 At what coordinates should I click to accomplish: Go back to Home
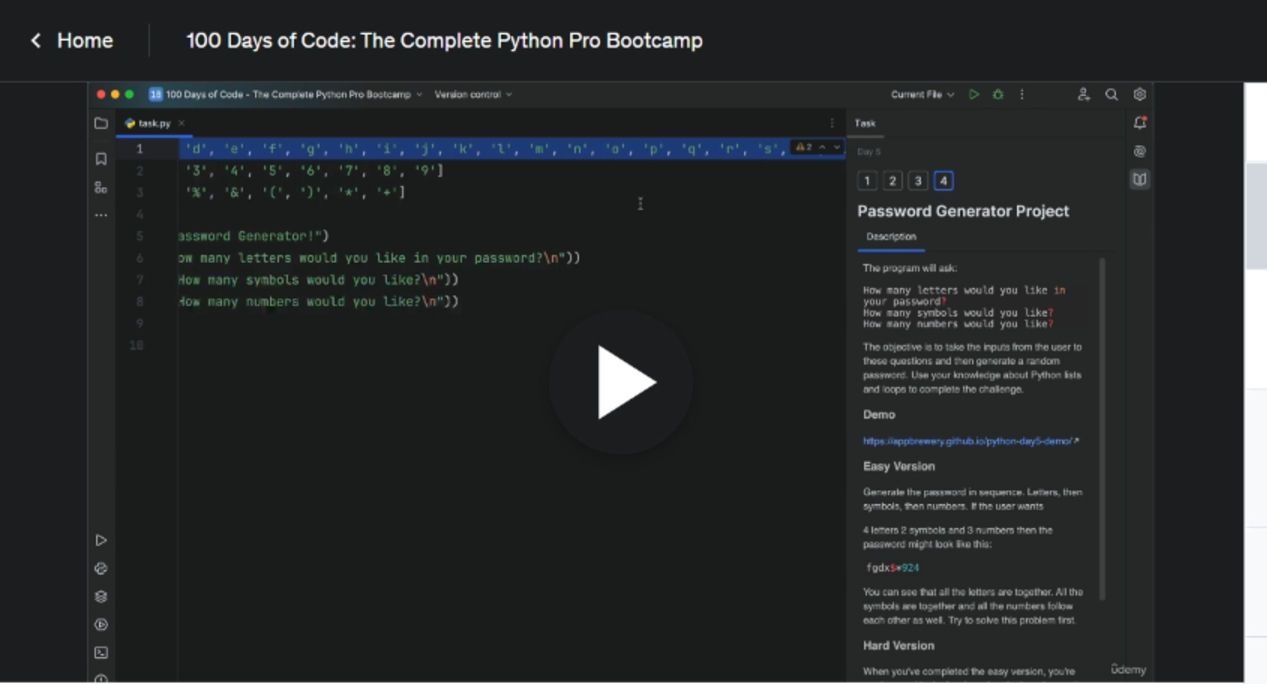pyautogui.click(x=71, y=41)
